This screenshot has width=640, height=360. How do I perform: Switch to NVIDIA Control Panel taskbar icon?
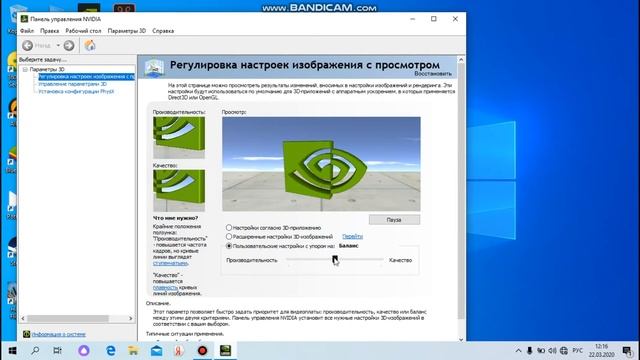(225, 351)
